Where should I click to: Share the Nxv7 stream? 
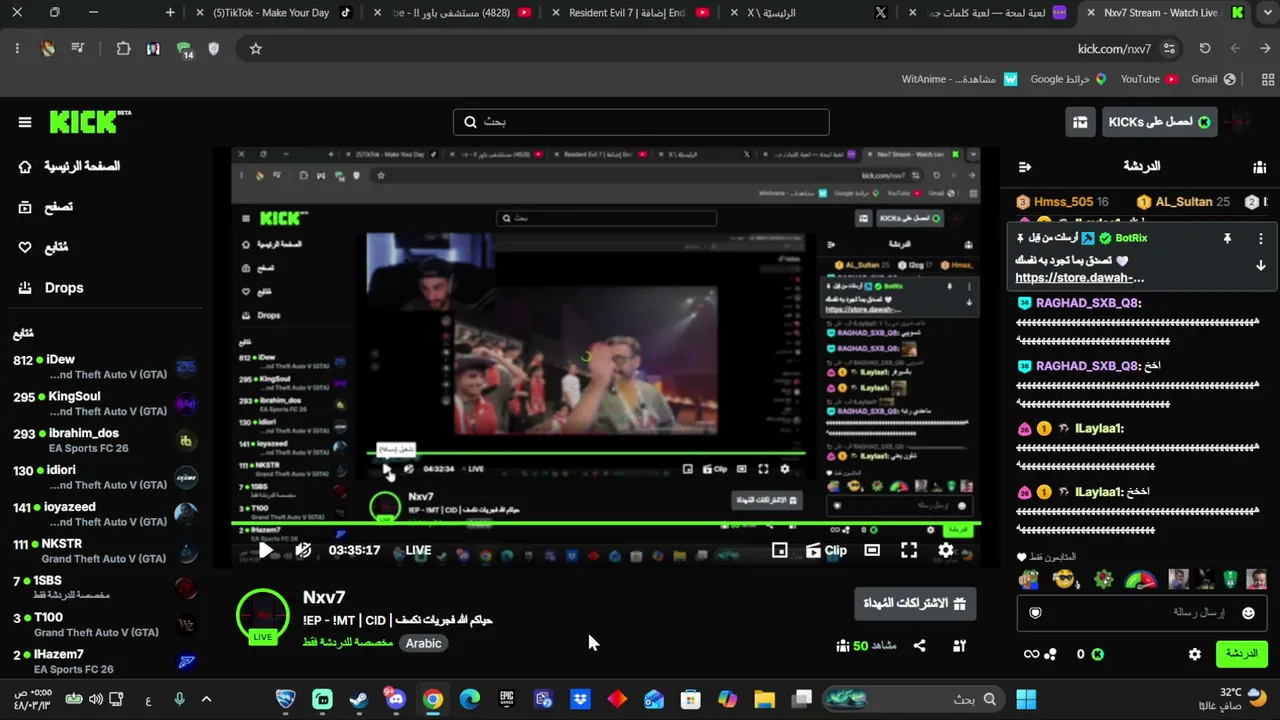pos(920,646)
